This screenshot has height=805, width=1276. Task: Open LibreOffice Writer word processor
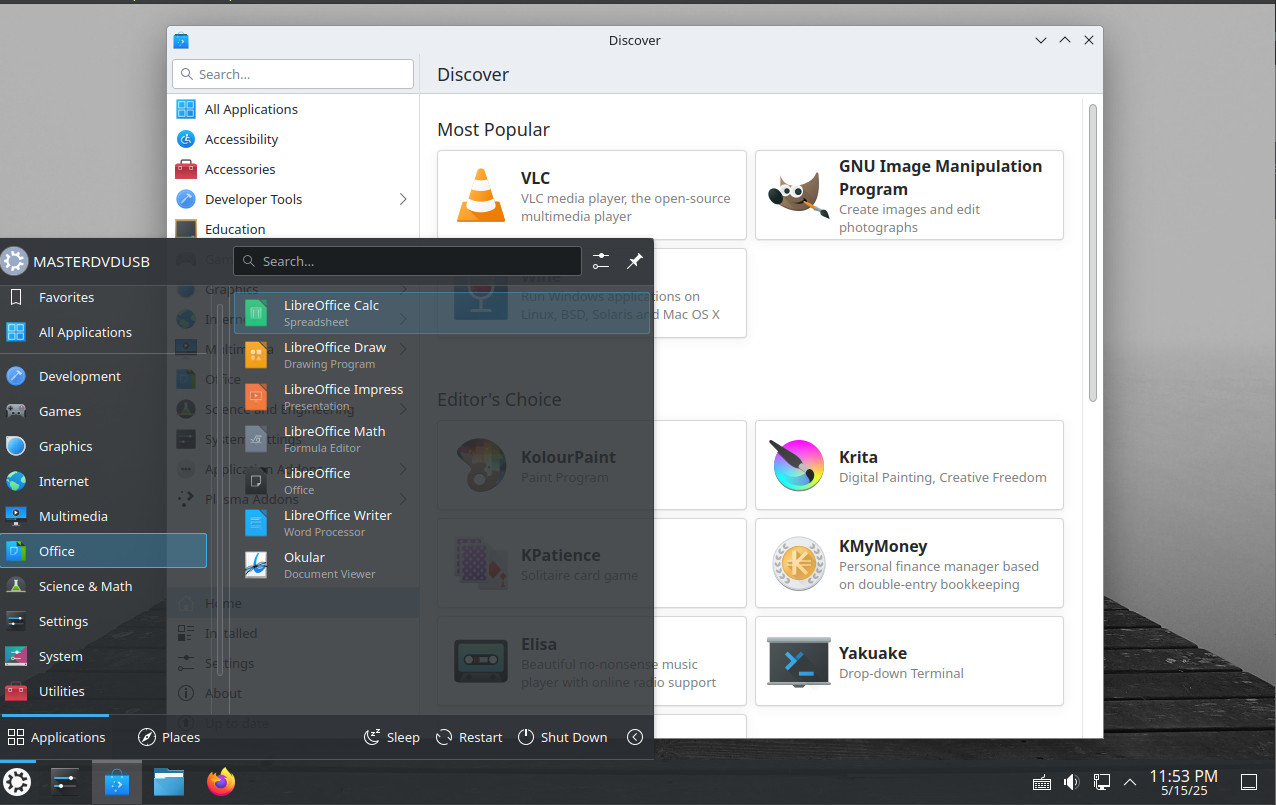pyautogui.click(x=441, y=523)
